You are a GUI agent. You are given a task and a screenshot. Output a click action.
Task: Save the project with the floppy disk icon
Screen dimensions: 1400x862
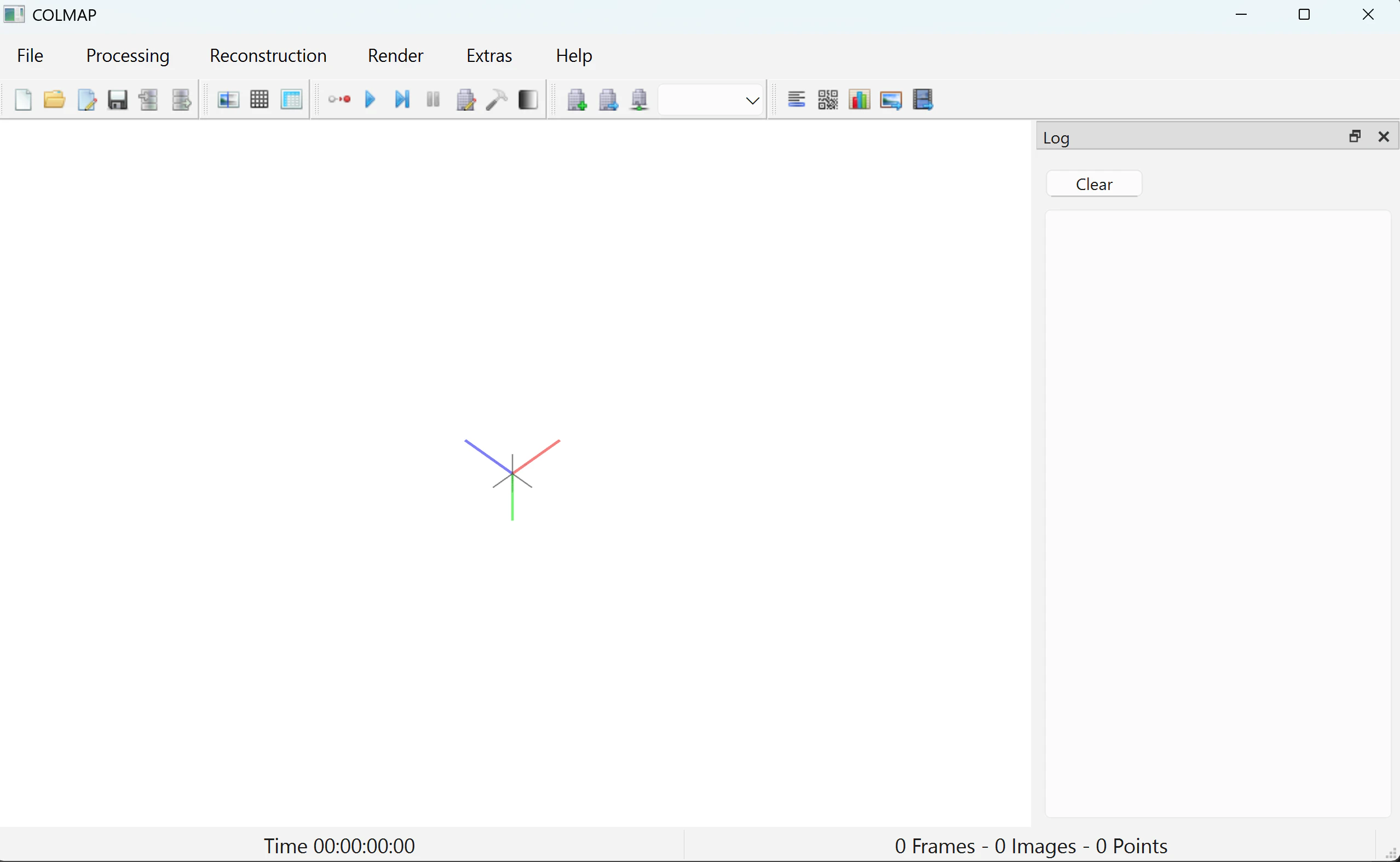(117, 100)
